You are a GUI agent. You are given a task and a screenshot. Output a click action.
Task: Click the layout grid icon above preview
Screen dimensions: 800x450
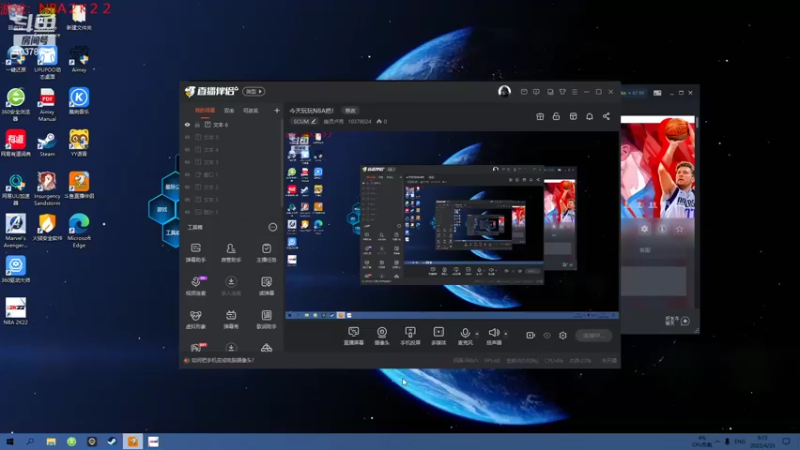(573, 116)
